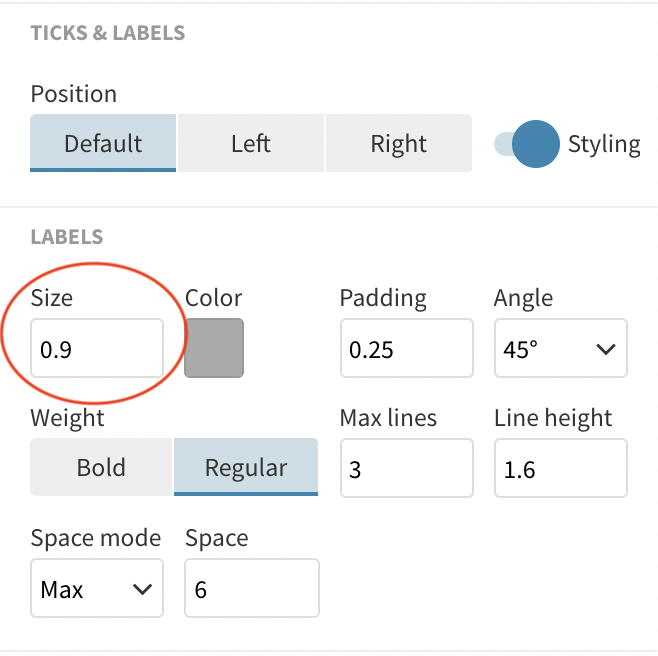This screenshot has width=658, height=656.
Task: Focus the Padding field showing 0.25
Action: click(405, 349)
